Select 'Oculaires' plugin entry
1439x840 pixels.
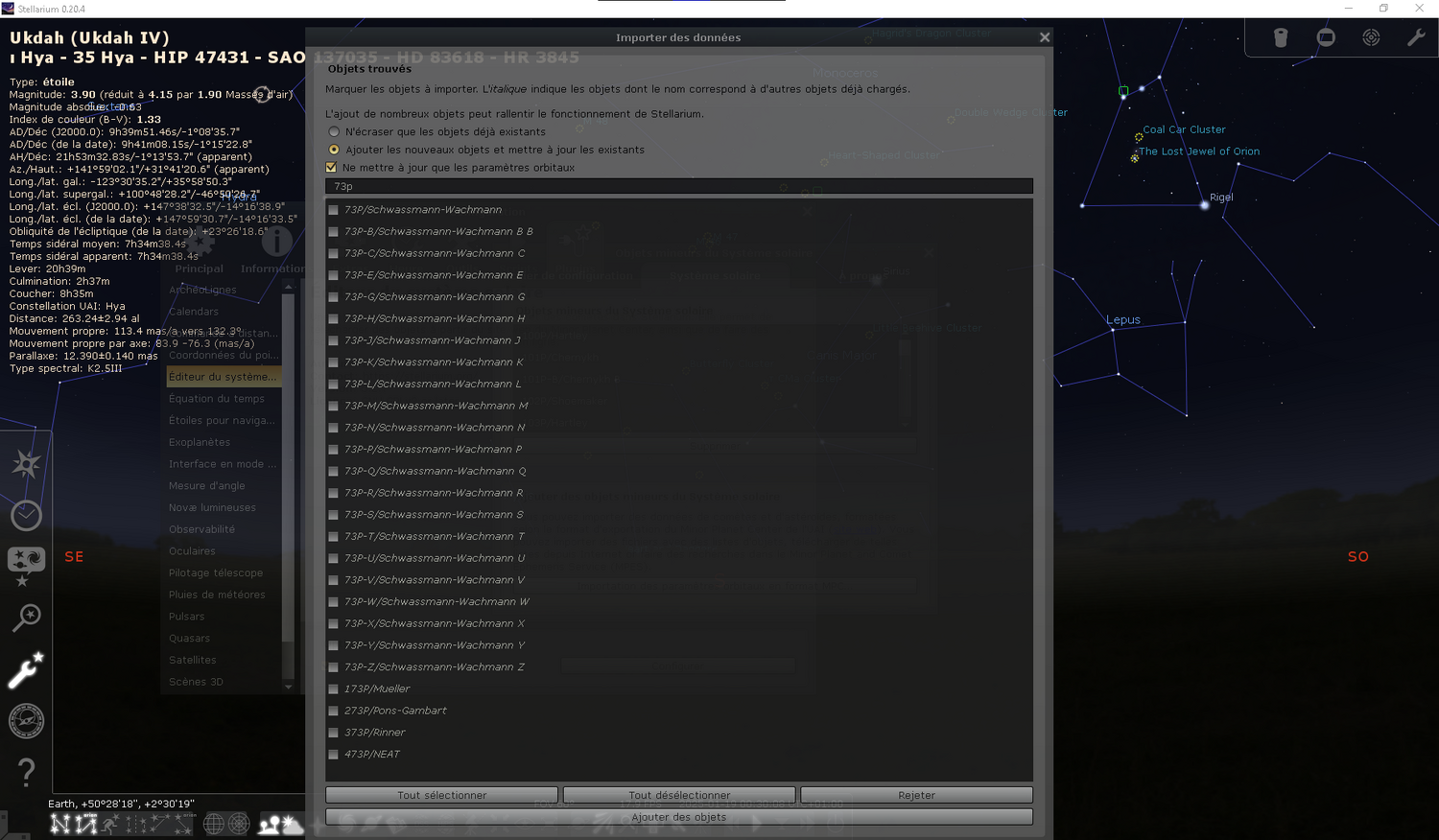(x=224, y=551)
